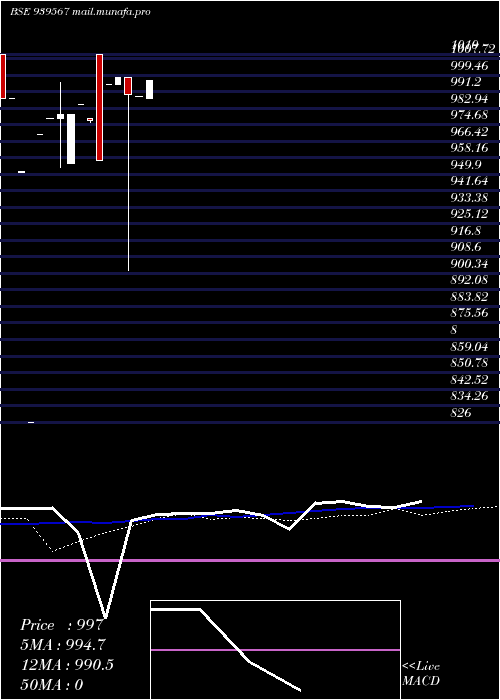Screen dimensions: 500x700
Task: Select the 999.46 price axis label
Action: [469, 66]
